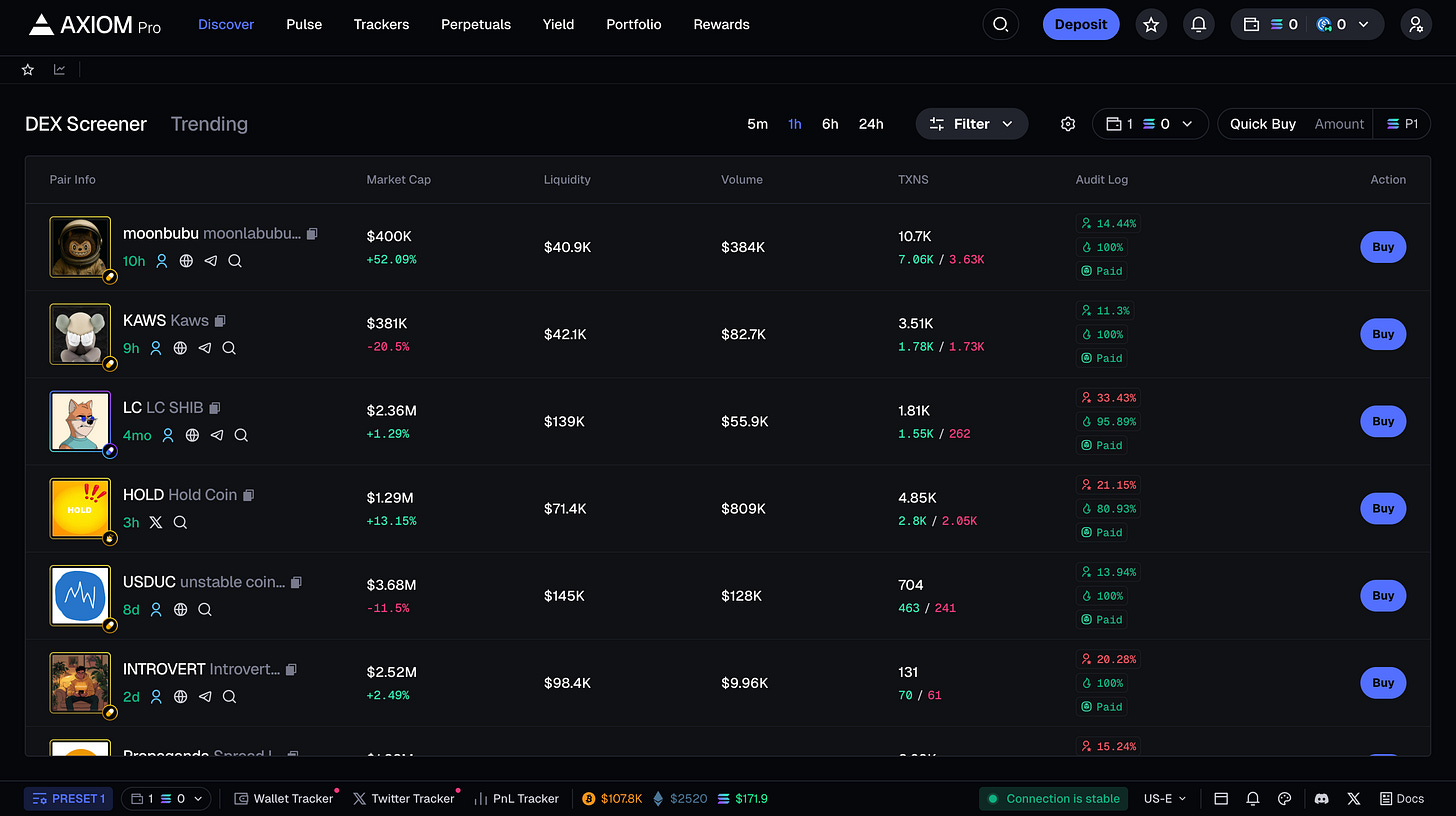Open the moonbubu Telegram link icon
The height and width of the screenshot is (816, 1456).
point(210,261)
